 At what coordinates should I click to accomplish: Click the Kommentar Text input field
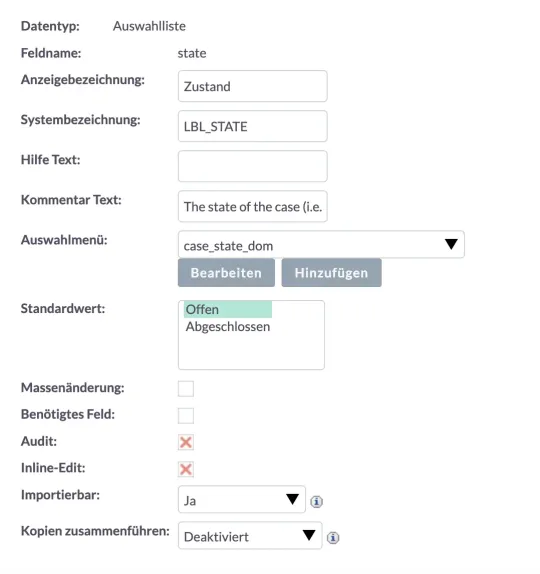click(253, 206)
